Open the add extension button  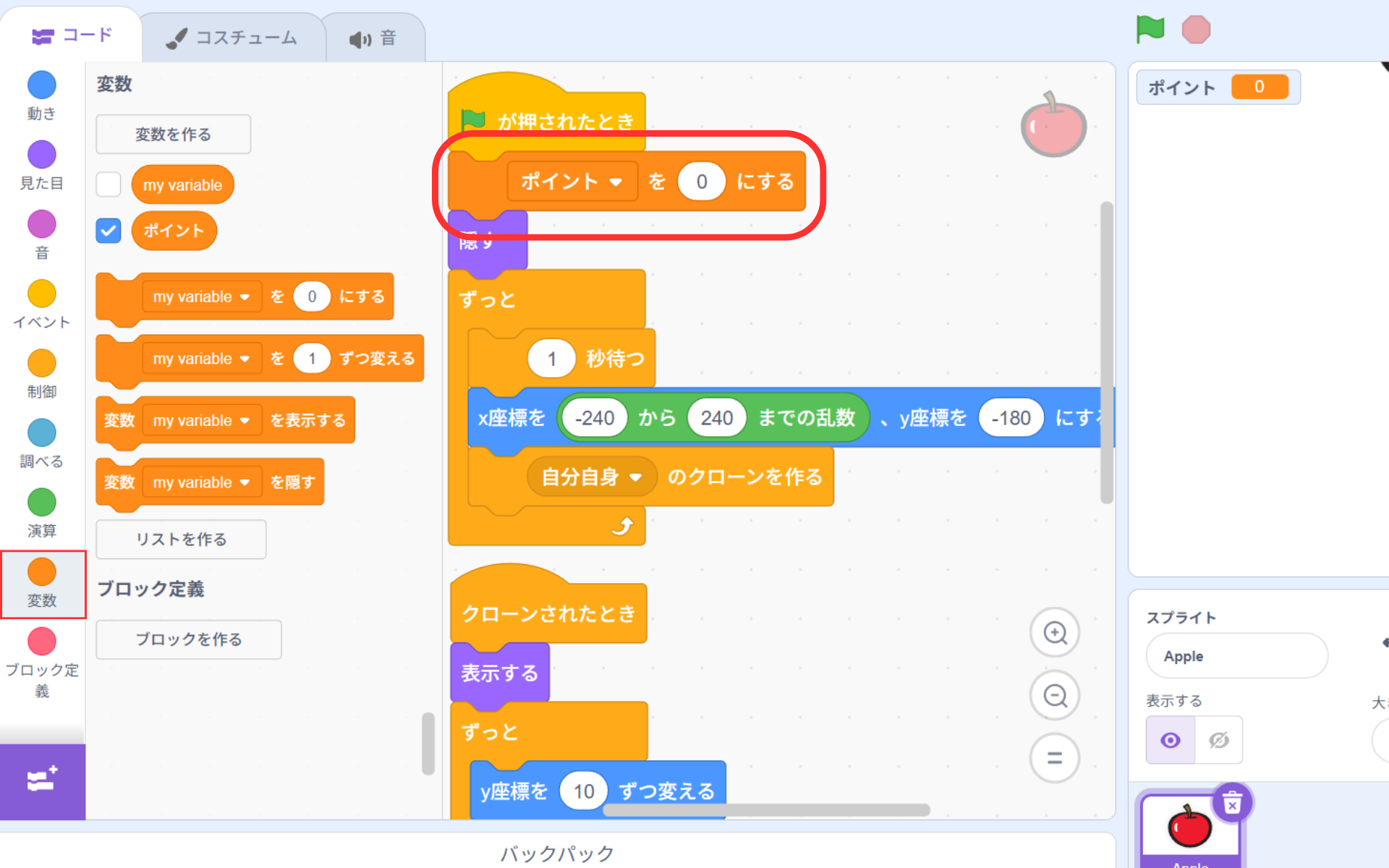42,781
